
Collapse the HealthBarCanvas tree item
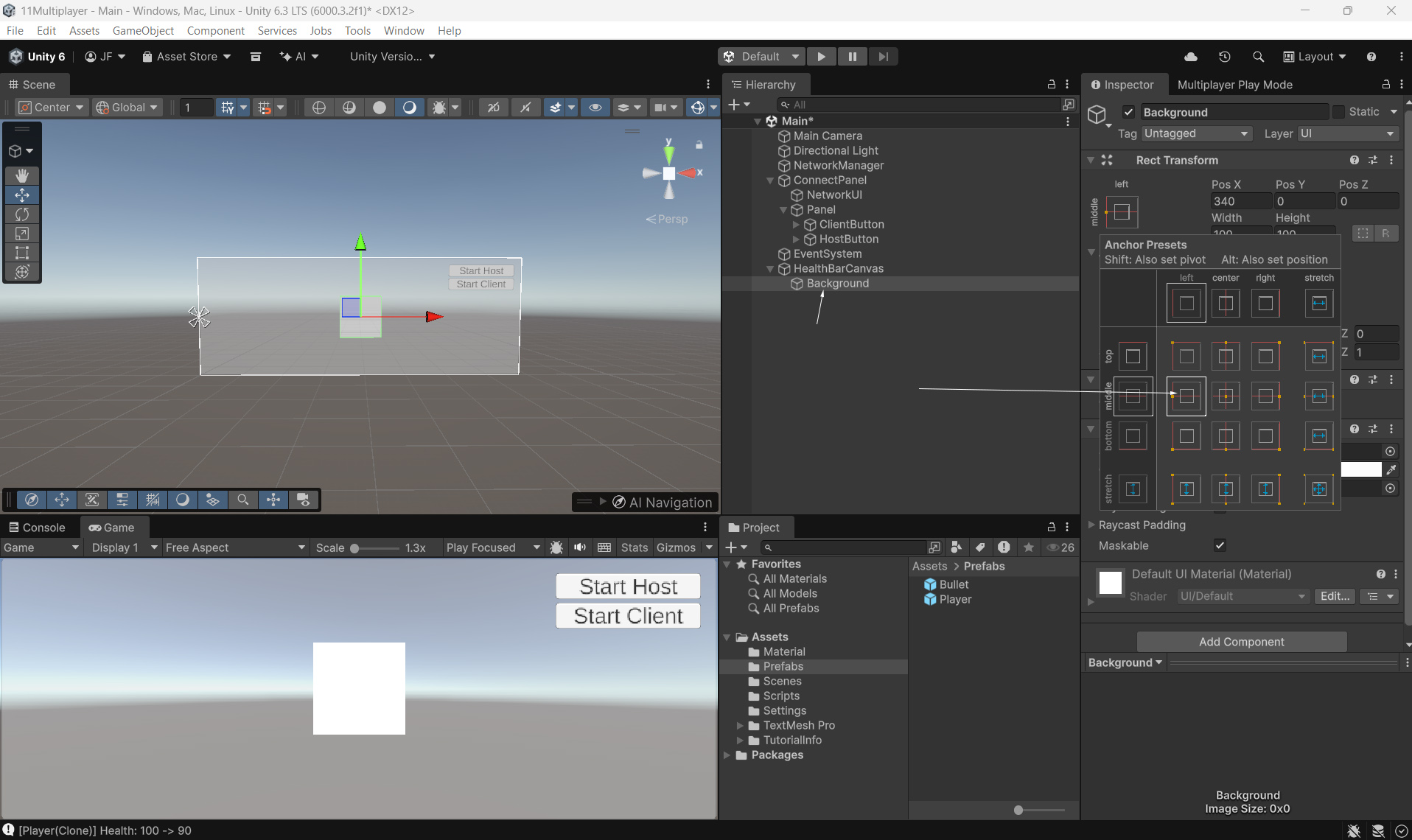(x=770, y=269)
